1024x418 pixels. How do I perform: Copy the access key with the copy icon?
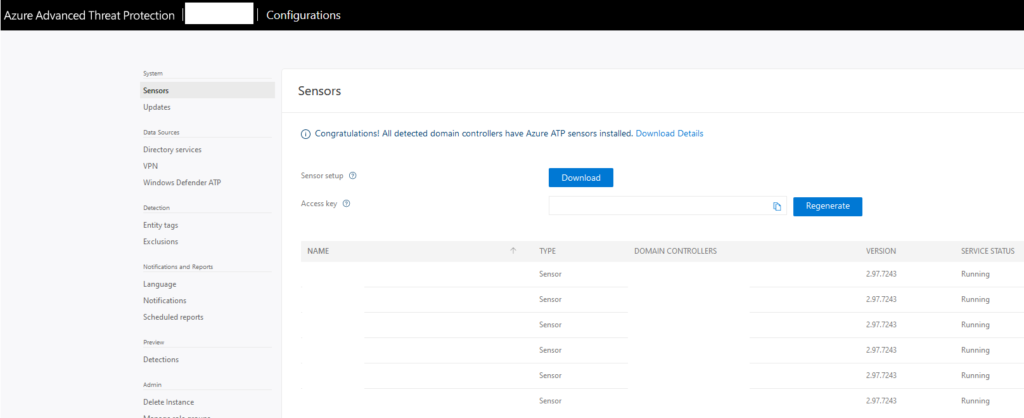tap(776, 206)
